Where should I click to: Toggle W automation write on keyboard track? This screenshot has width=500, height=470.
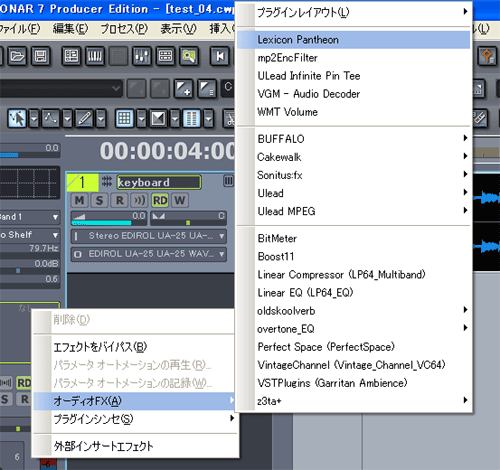point(180,200)
